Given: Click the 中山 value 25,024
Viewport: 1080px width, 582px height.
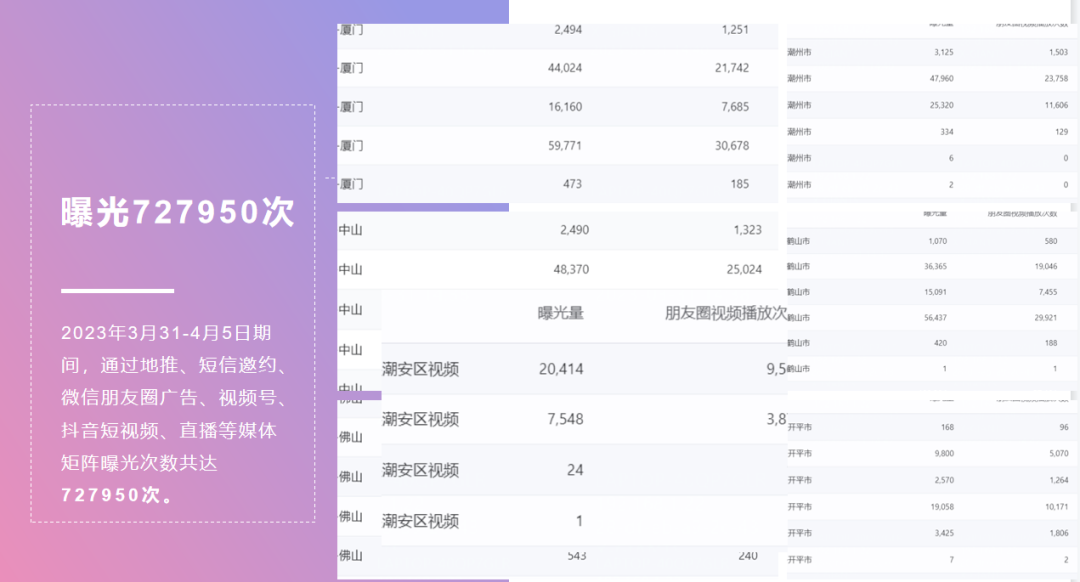Looking at the screenshot, I should click(744, 269).
